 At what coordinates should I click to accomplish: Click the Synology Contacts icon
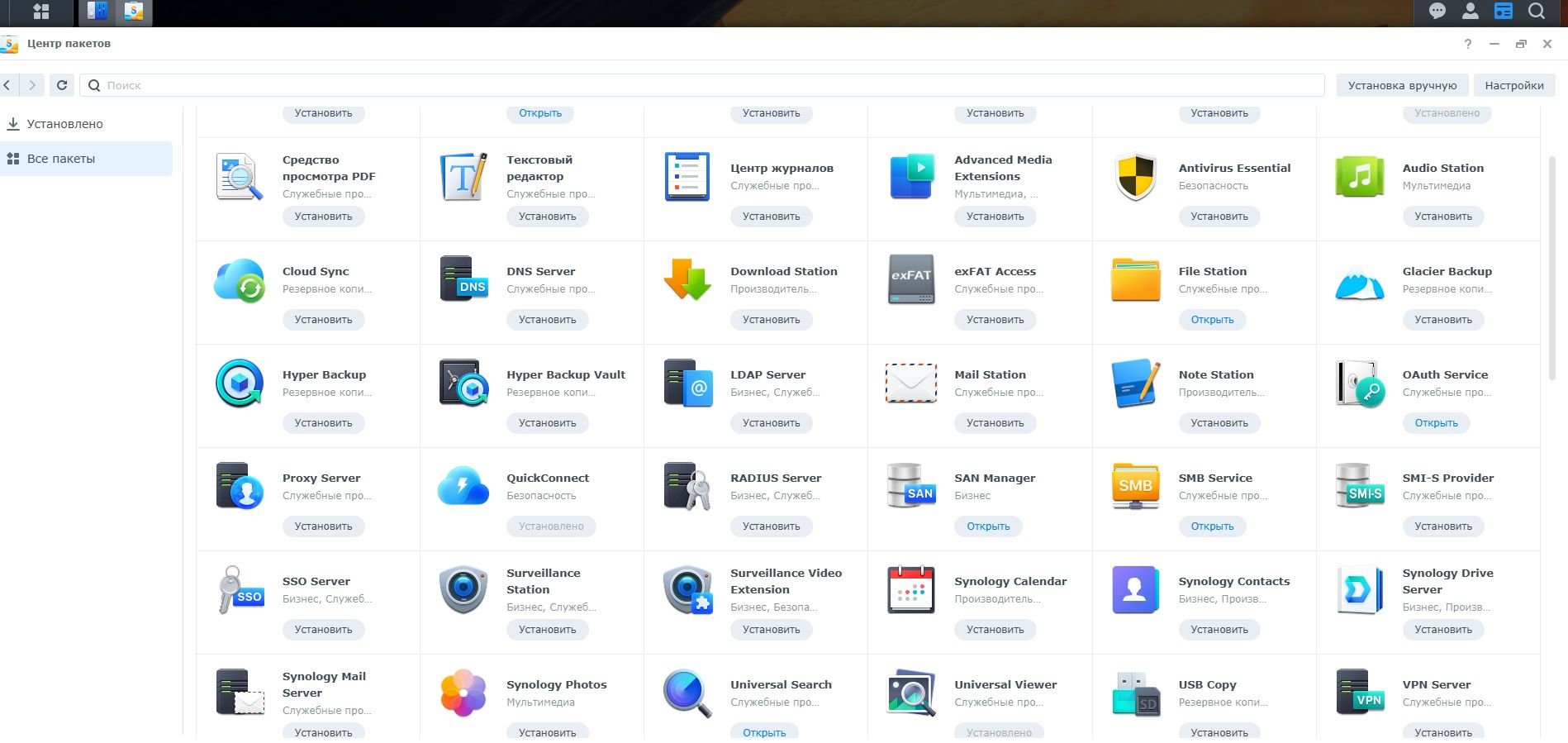point(1135,590)
